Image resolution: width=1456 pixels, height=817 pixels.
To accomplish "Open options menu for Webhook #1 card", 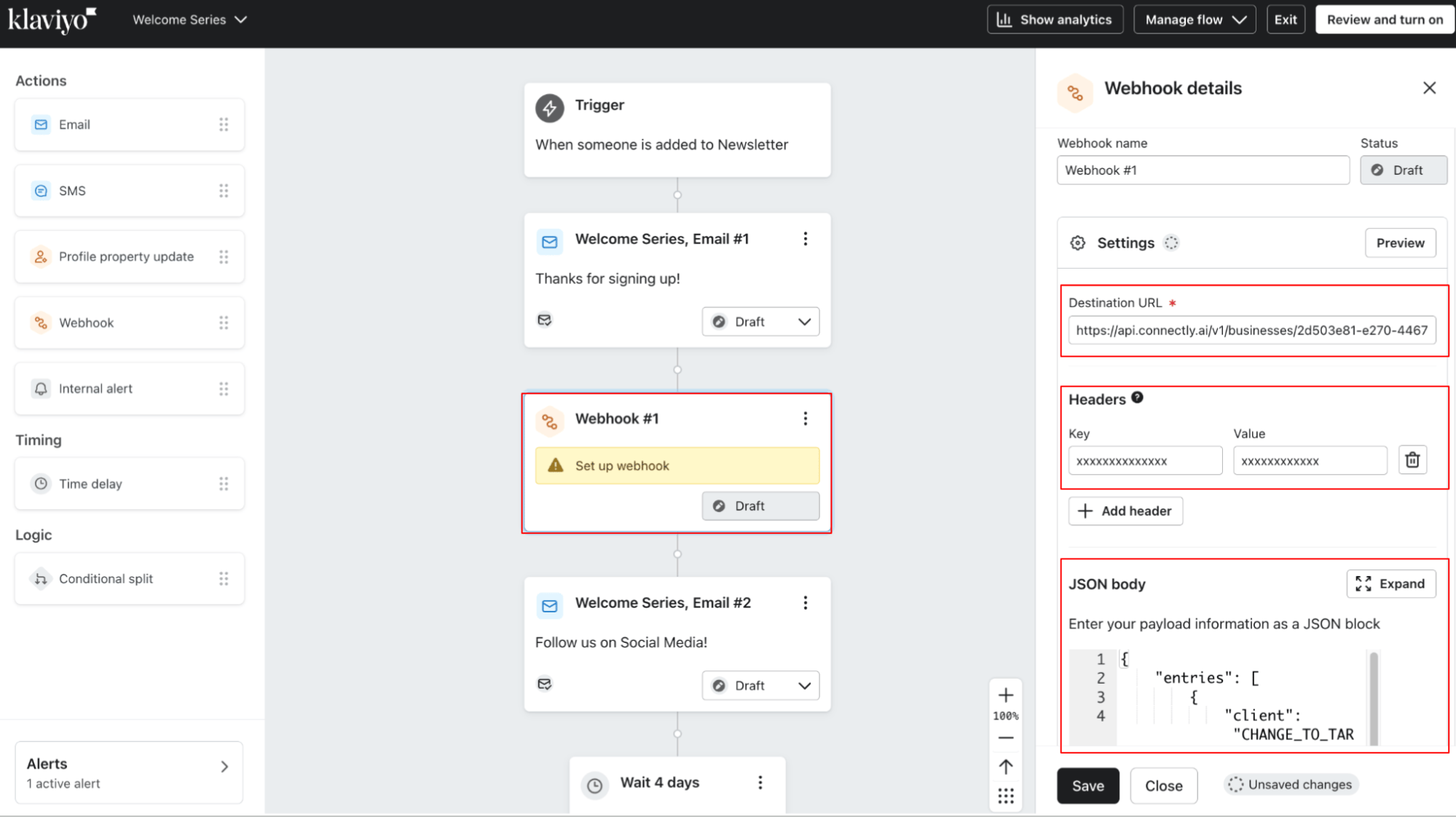I will [x=805, y=419].
